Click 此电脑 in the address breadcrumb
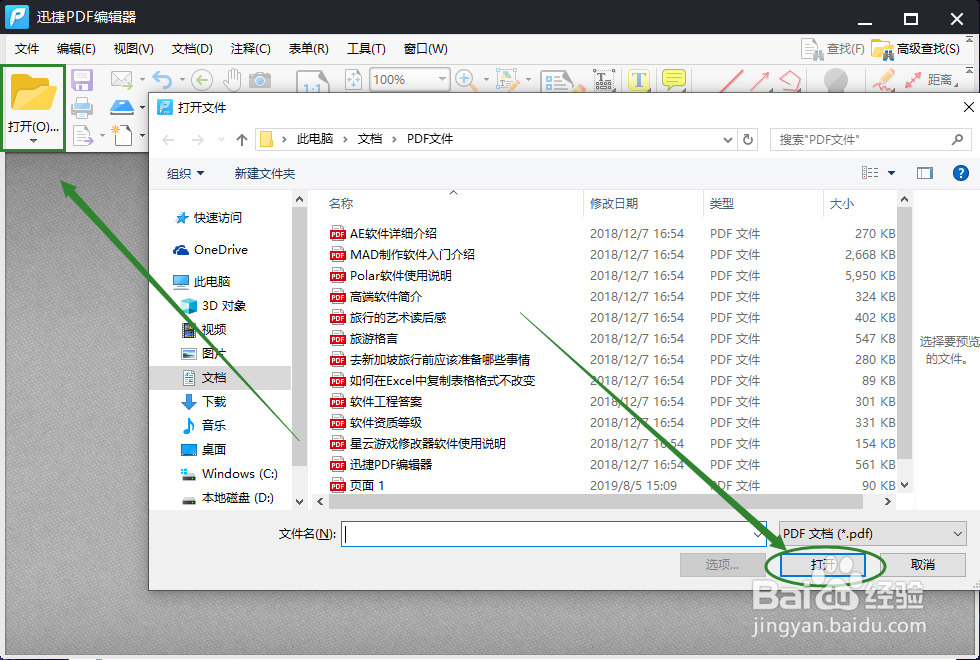 point(315,139)
